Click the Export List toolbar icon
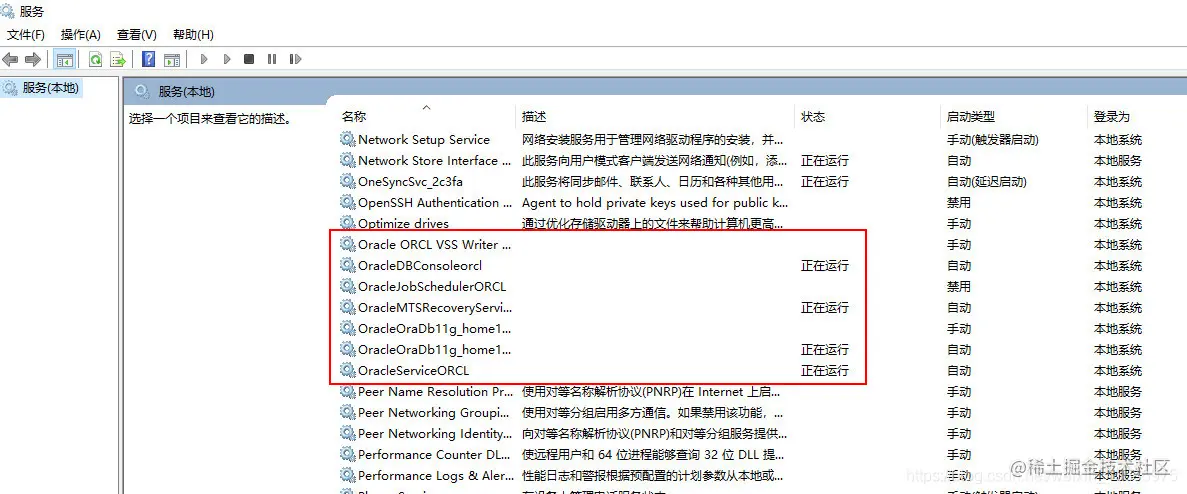Viewport: 1187px width, 494px height. [x=118, y=59]
